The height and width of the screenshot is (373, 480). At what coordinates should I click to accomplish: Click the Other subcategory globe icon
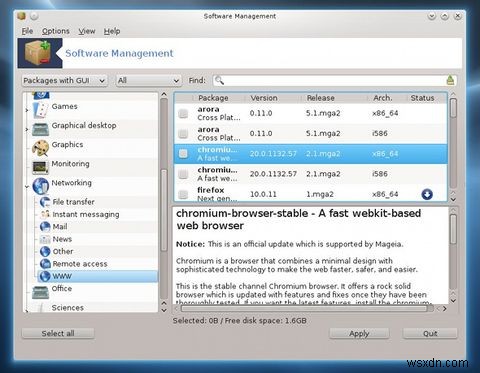coord(45,251)
